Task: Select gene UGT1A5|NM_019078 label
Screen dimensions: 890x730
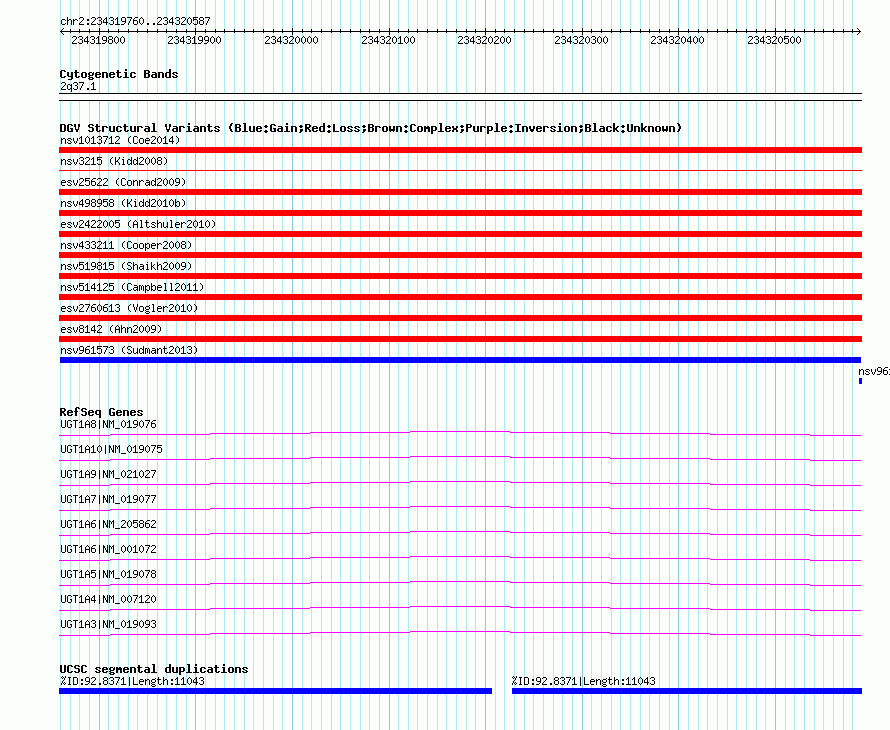Action: (108, 574)
